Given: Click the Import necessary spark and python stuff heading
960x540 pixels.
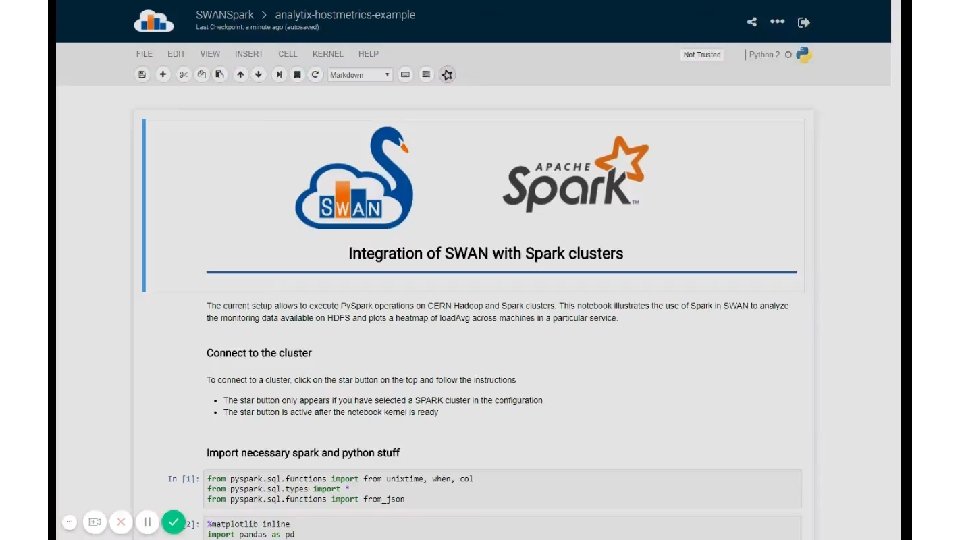Looking at the screenshot, I should (x=303, y=452).
